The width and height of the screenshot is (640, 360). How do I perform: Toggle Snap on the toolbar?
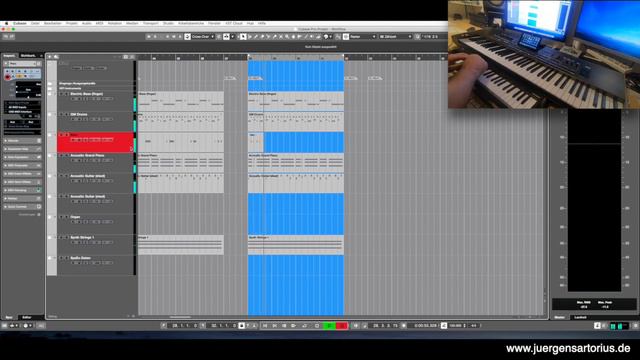[346, 37]
